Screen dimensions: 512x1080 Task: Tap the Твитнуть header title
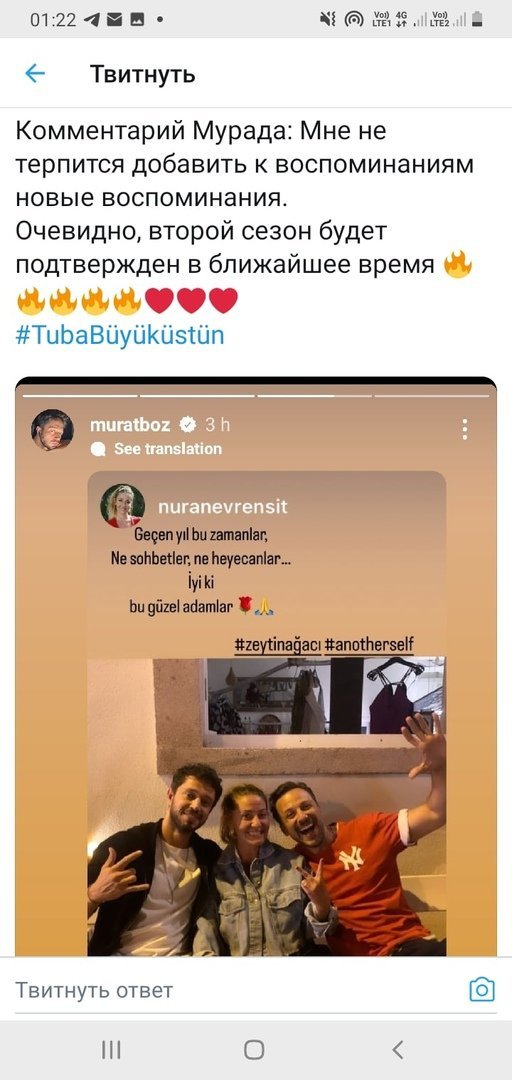(x=143, y=74)
